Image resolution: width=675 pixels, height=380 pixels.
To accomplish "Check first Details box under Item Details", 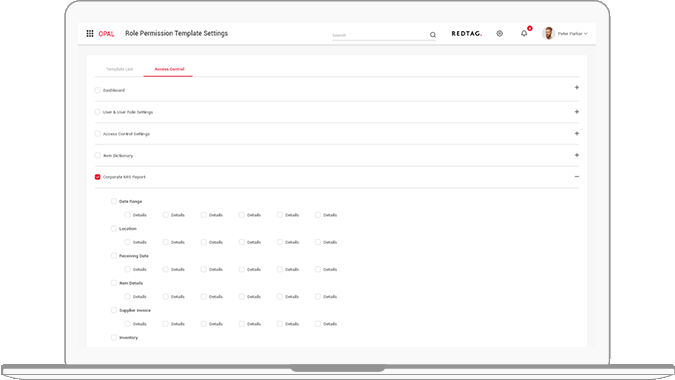I will pos(127,297).
